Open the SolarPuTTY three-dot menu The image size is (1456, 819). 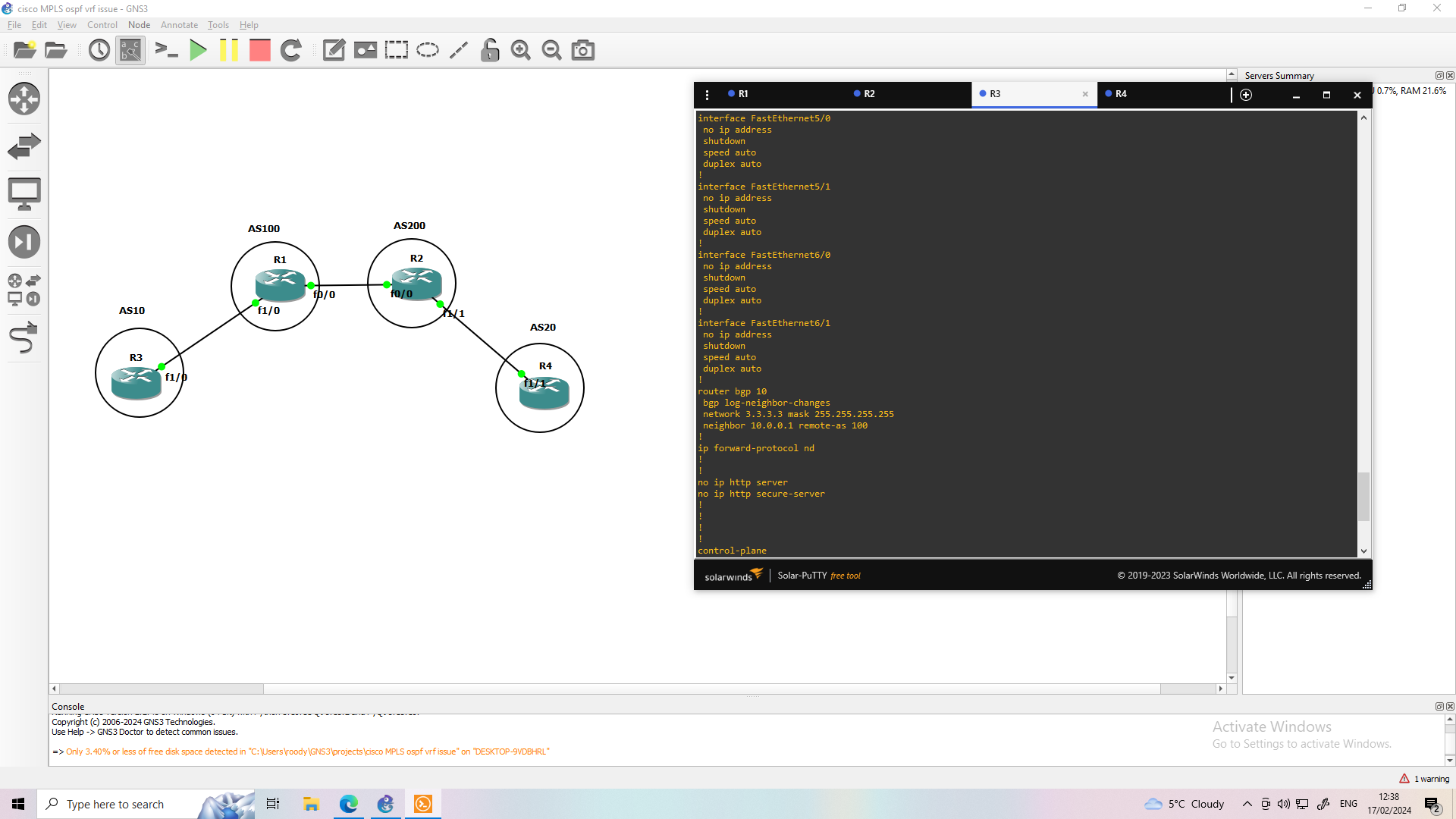708,95
